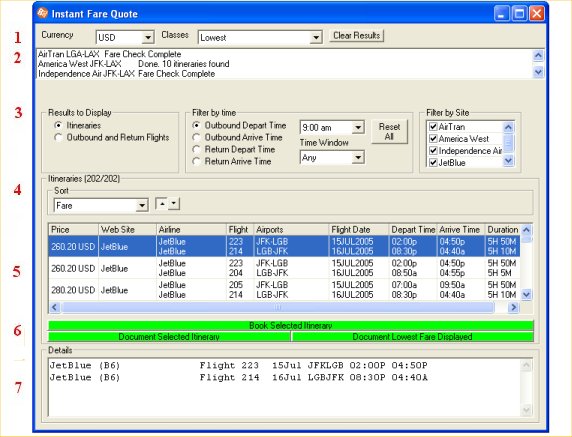Viewport: 572px width, 437px height.
Task: Click the Web Site column header
Action: click(127, 230)
